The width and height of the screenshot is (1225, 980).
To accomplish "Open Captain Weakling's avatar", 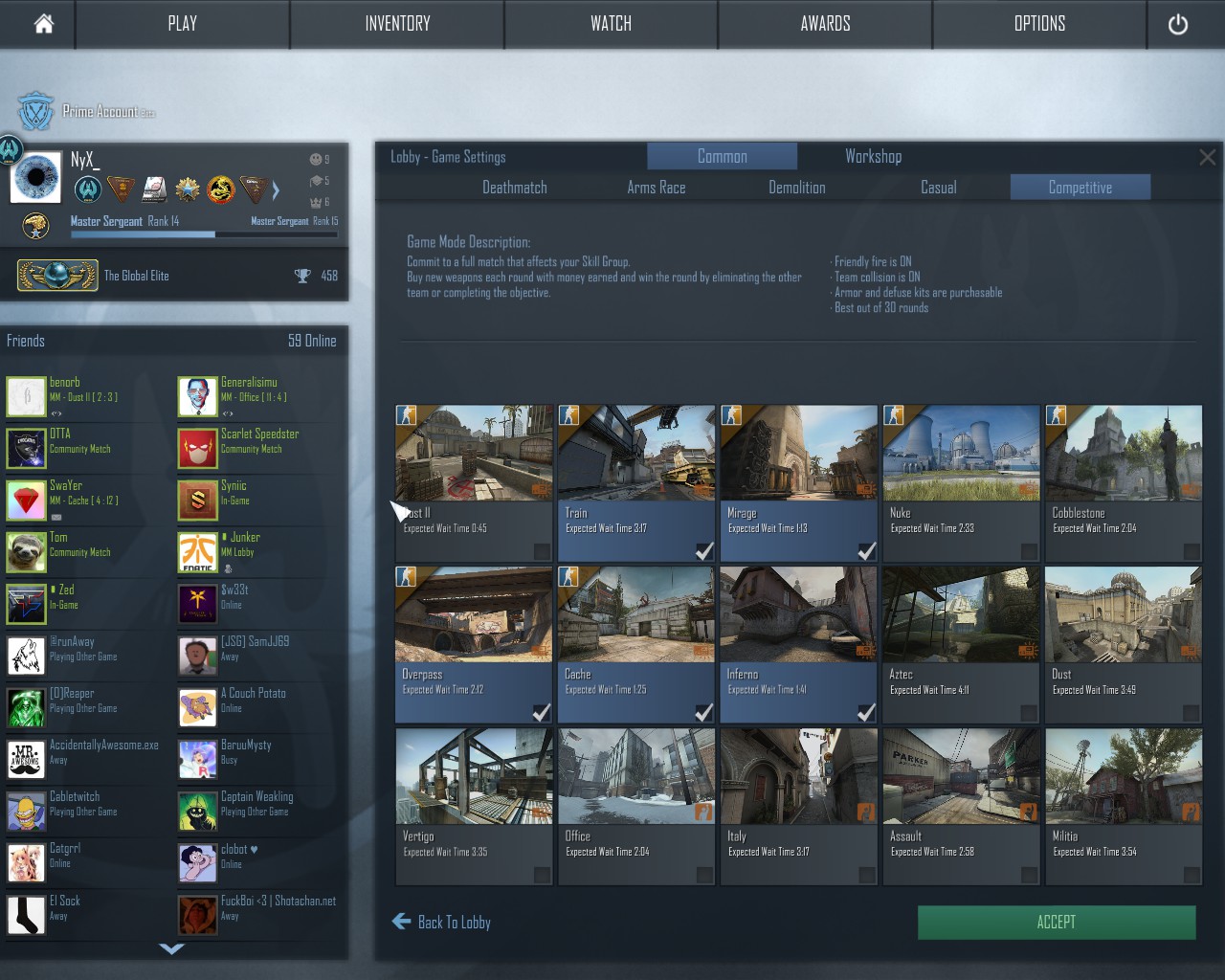I will click(x=197, y=811).
